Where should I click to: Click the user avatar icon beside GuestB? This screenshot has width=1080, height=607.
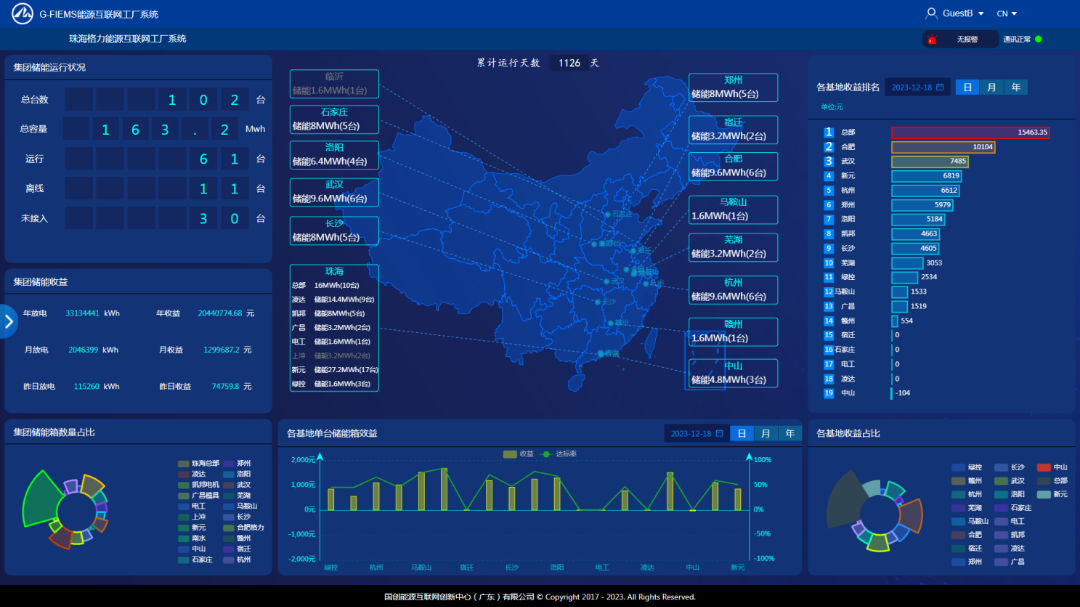[932, 13]
